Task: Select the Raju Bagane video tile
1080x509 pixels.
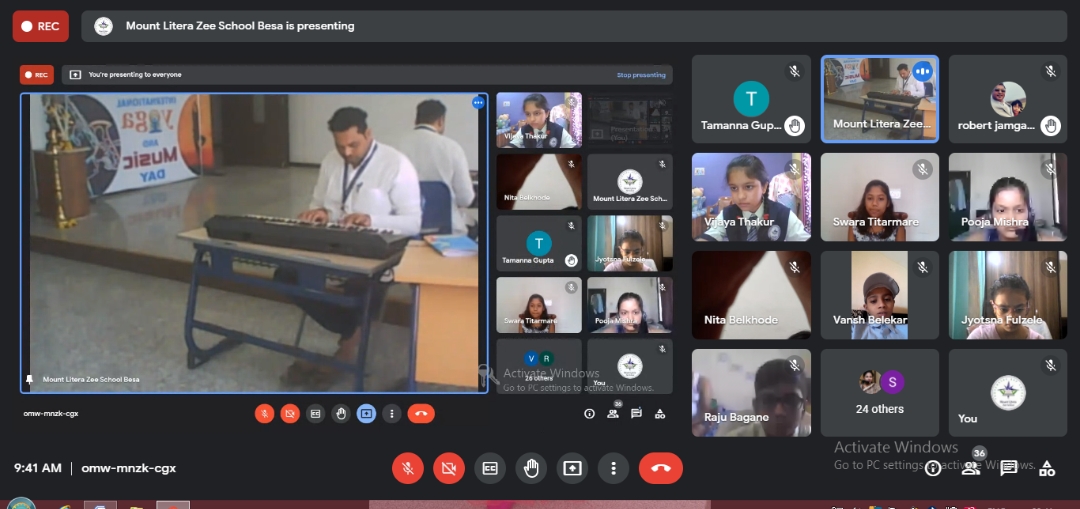Action: [x=751, y=393]
